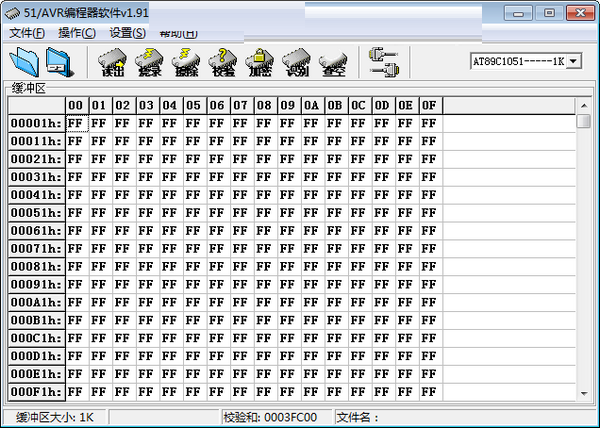Select row header 00011h:

[37, 141]
